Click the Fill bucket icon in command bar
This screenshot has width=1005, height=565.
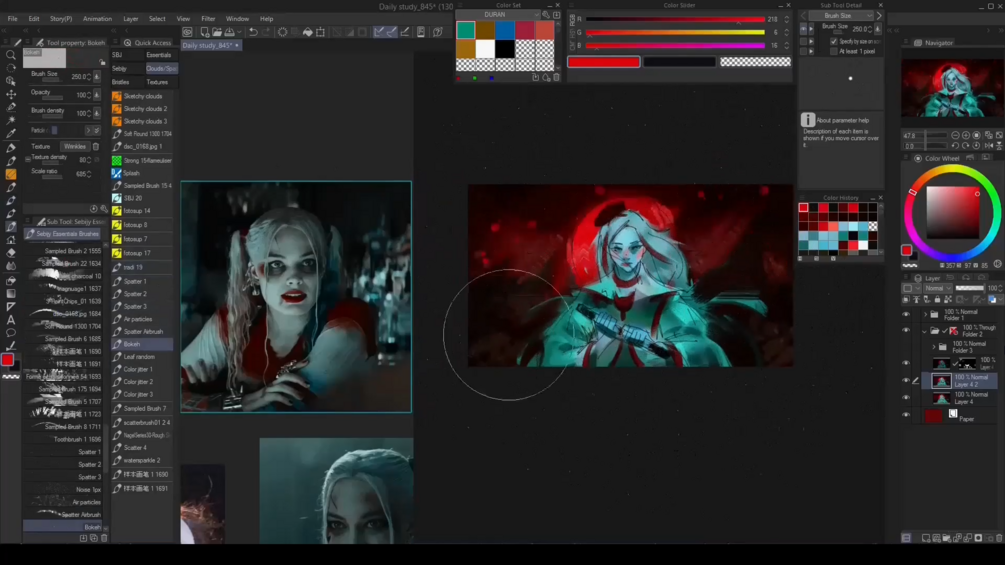coord(308,32)
